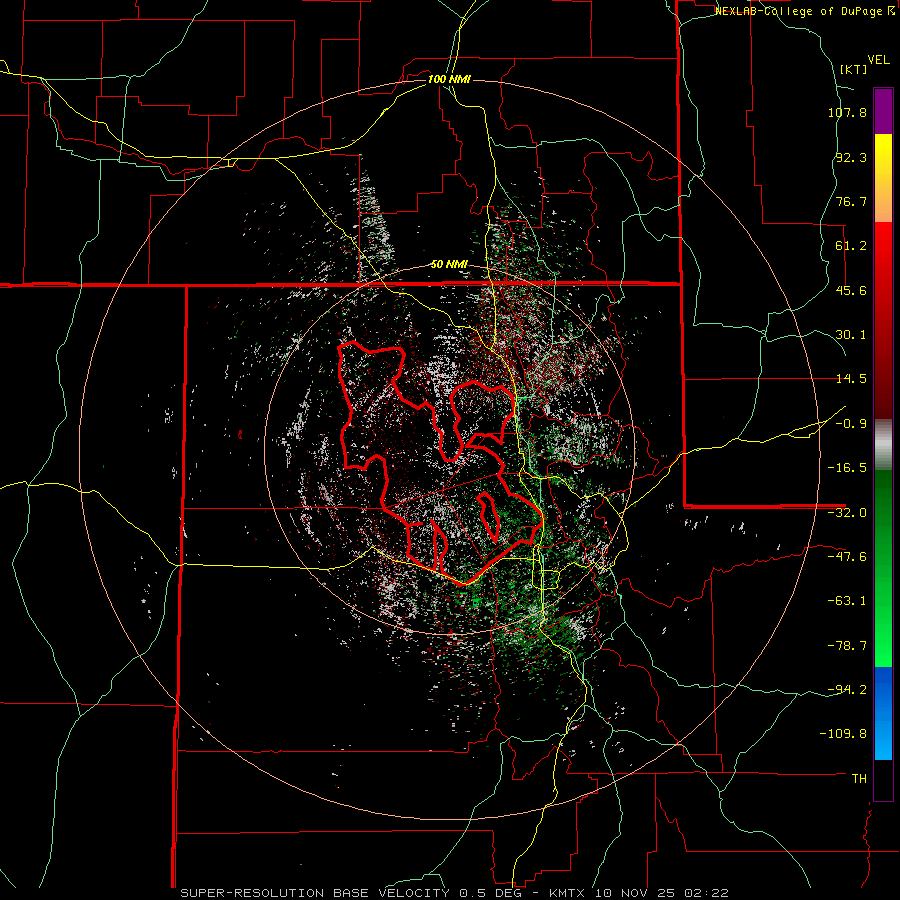Click the 30.1 velocity scale value
Viewport: 900px width, 900px height.
851,335
